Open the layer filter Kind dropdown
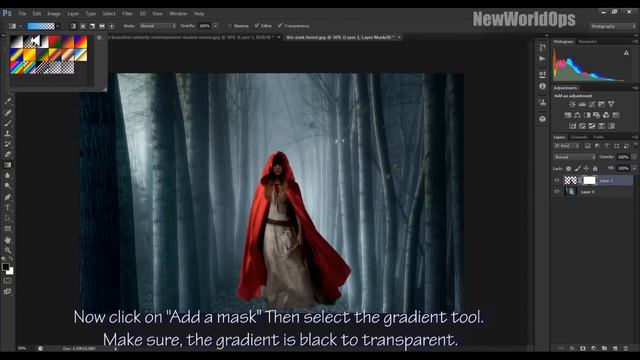 coord(566,146)
